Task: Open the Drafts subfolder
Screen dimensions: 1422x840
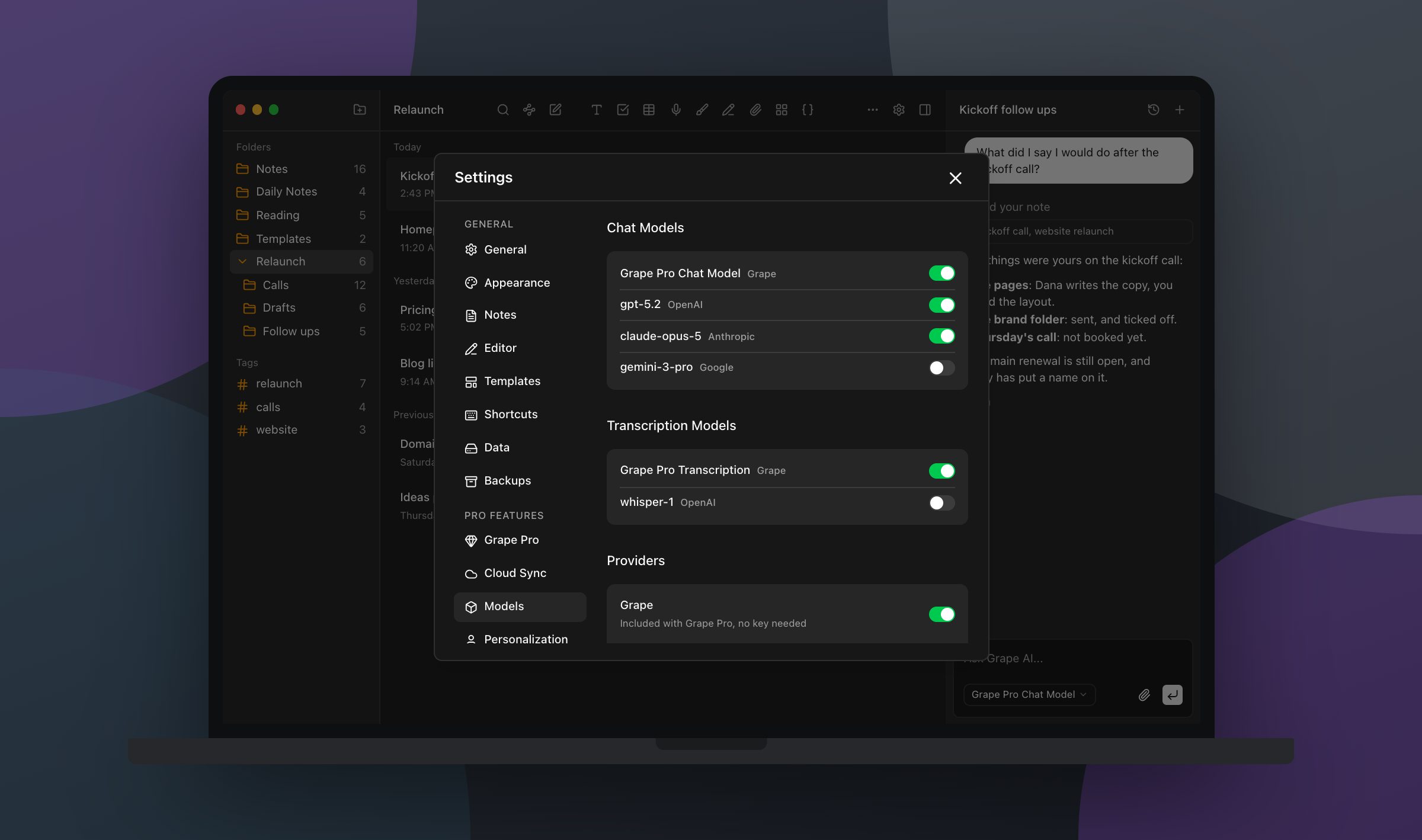Action: tap(301, 307)
